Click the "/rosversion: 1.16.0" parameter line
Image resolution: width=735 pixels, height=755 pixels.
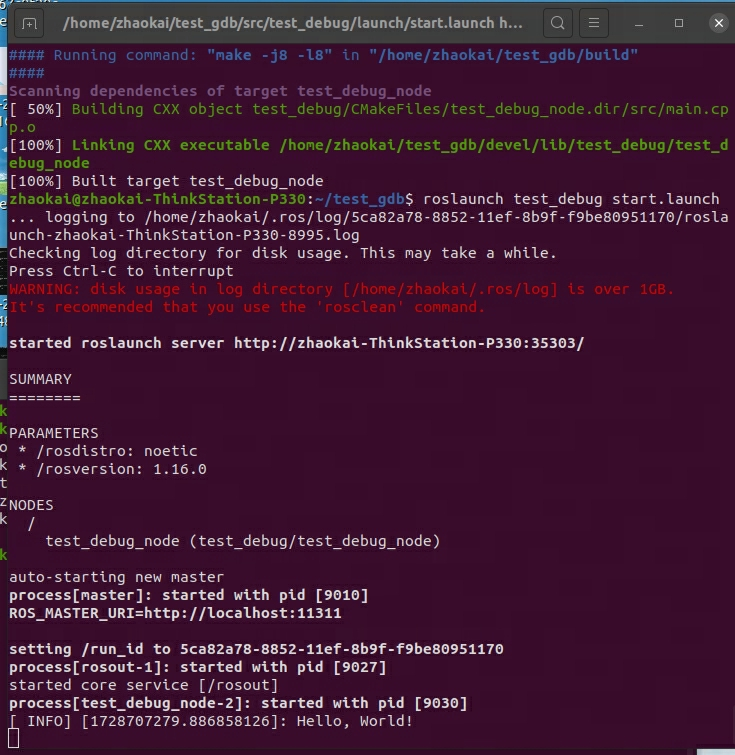pos(113,469)
